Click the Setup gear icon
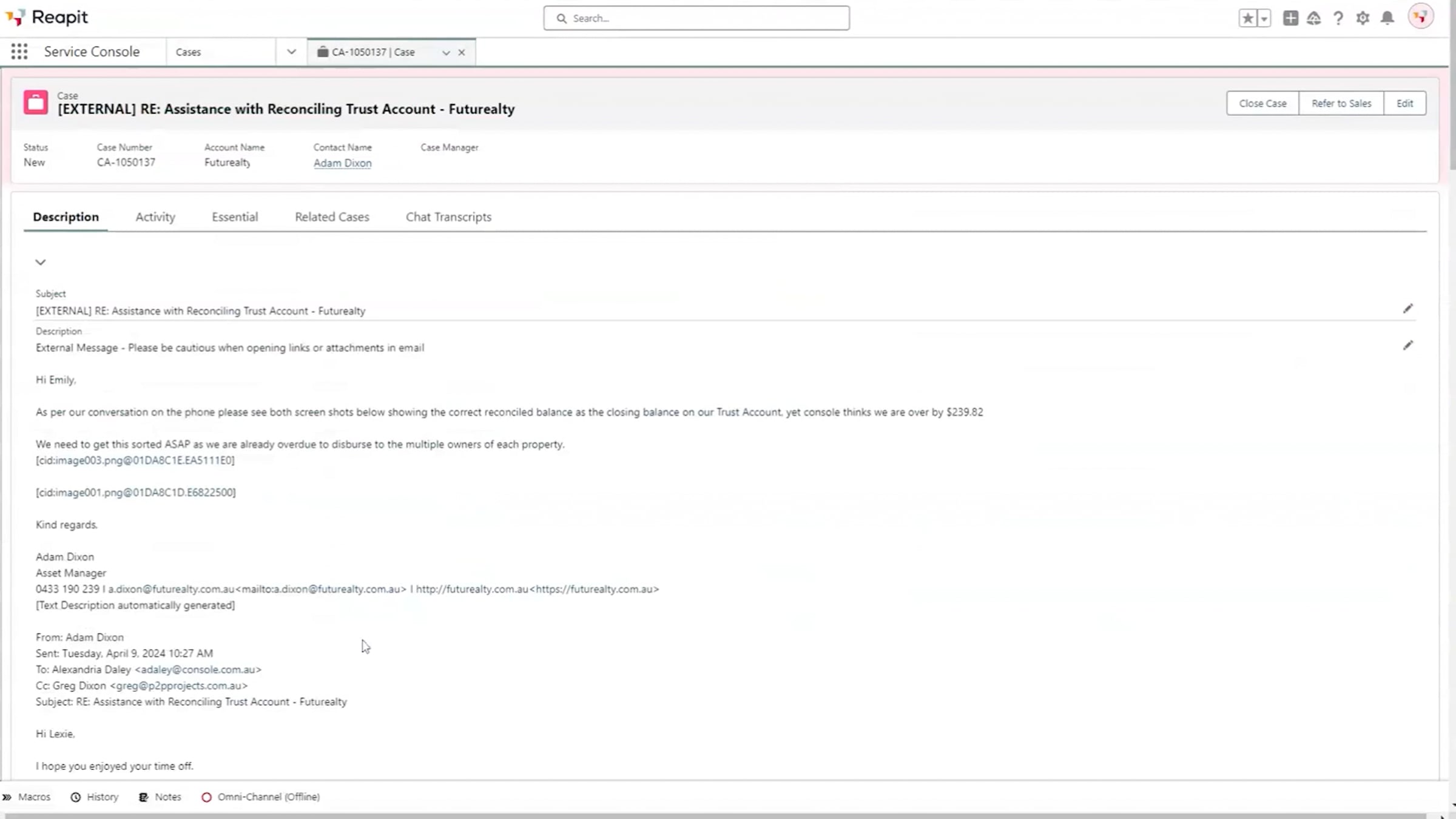 coord(1363,18)
